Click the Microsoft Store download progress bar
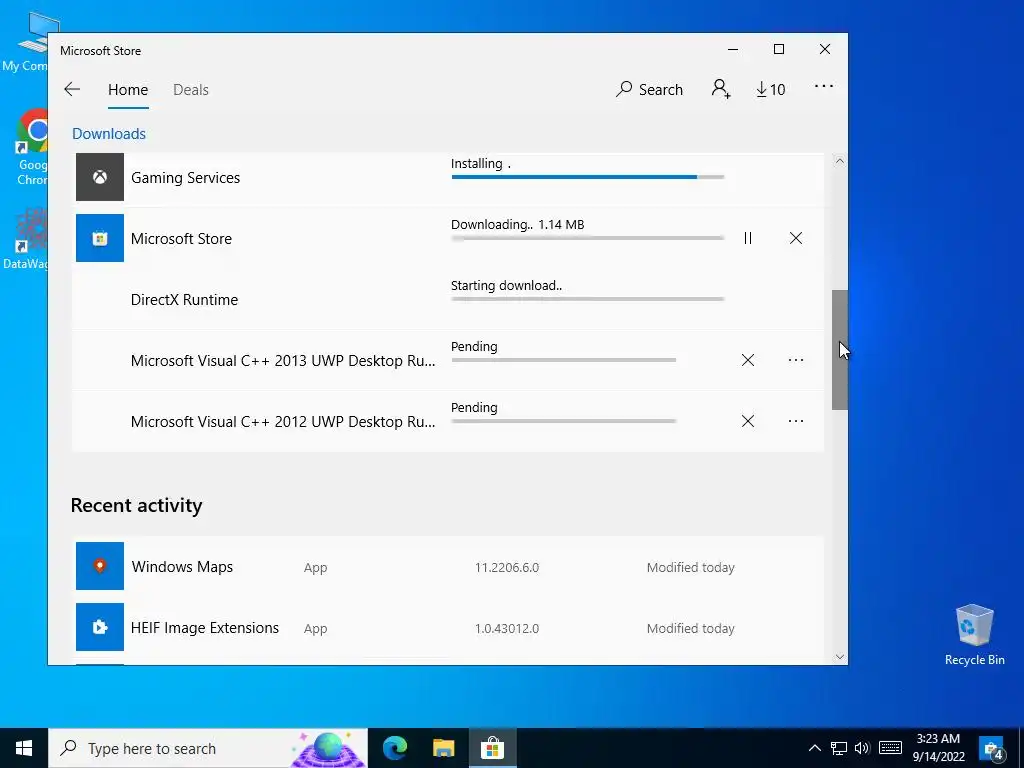 [x=588, y=238]
